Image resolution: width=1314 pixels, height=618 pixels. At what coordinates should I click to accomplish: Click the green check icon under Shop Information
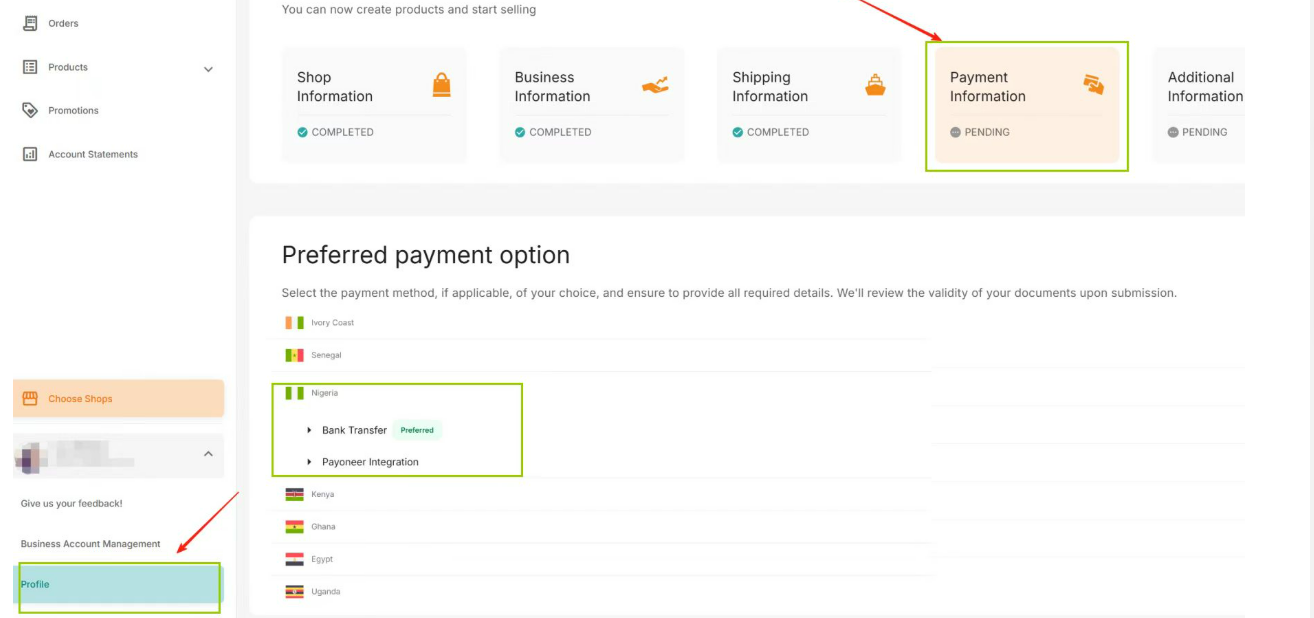[302, 132]
